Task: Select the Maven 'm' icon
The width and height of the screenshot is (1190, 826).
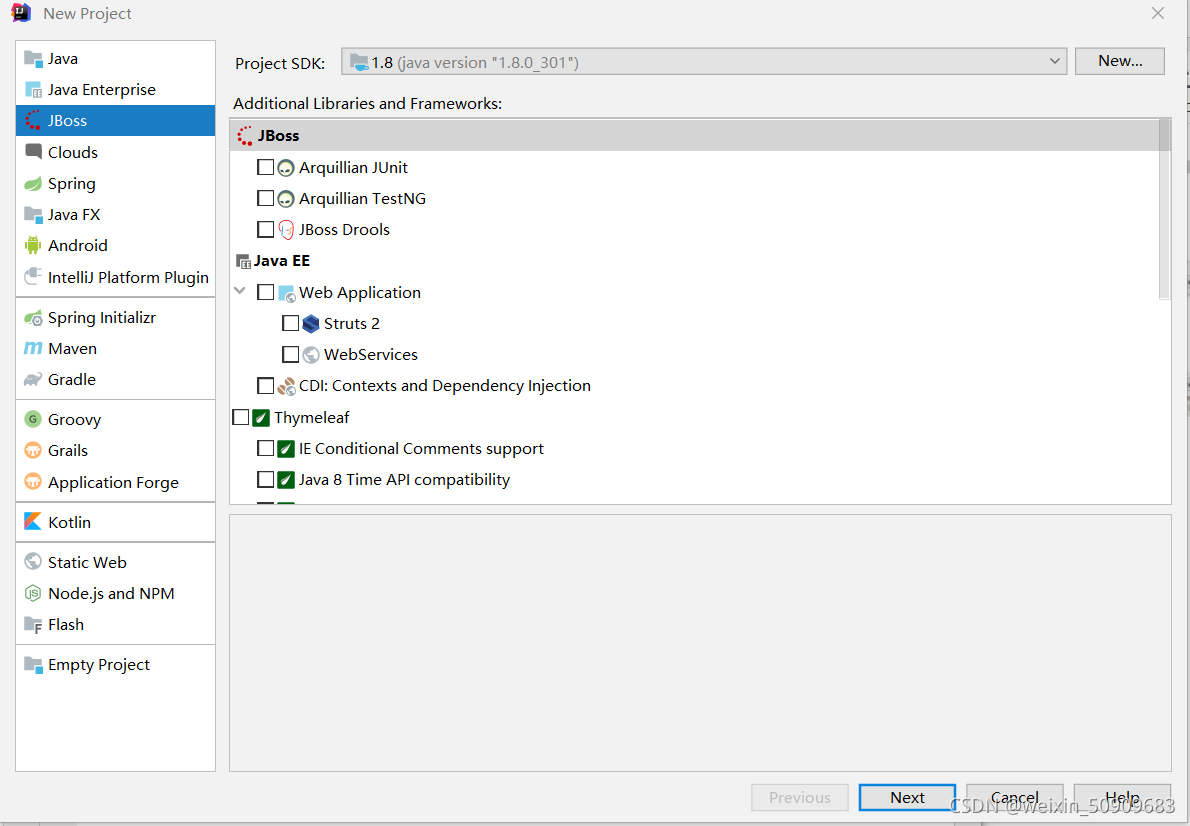Action: click(x=33, y=348)
